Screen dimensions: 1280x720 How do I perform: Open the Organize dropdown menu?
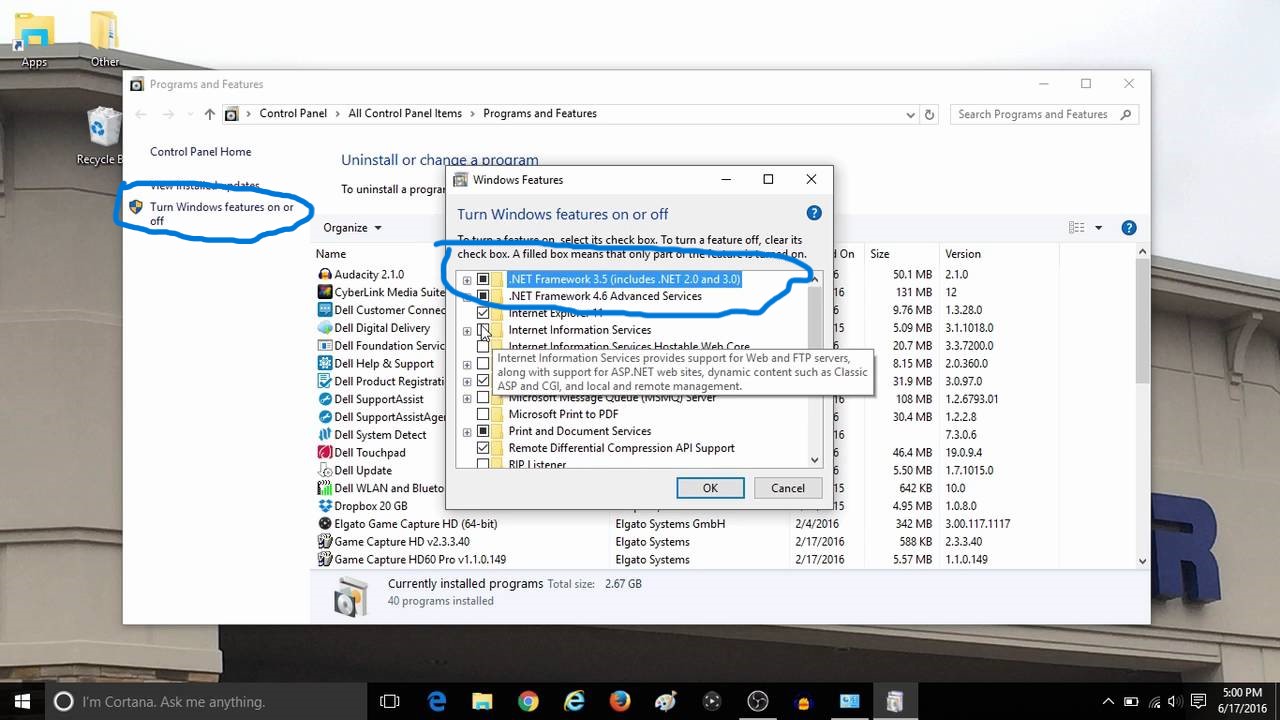(x=352, y=228)
